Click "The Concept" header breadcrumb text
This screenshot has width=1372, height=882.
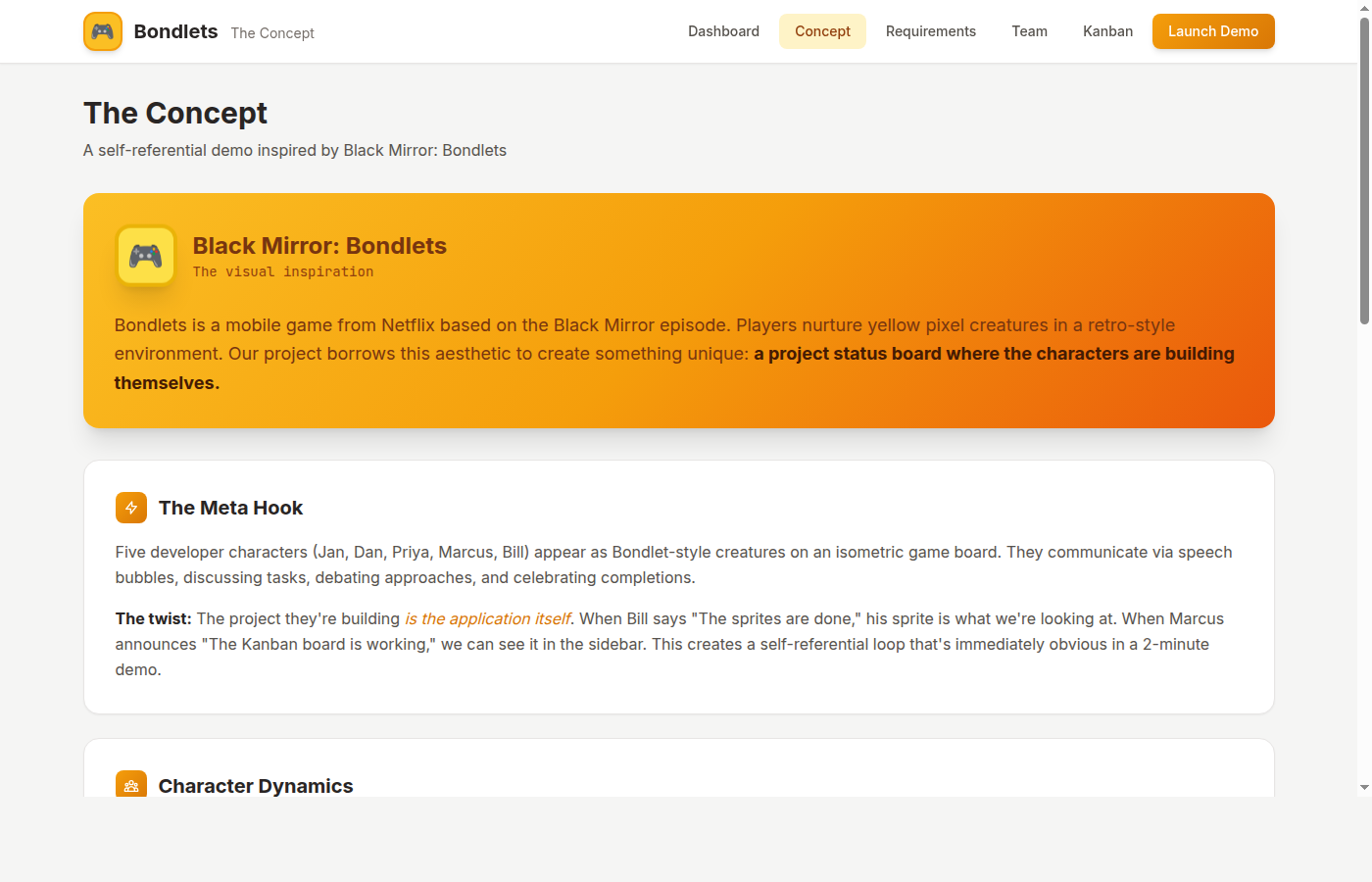(272, 33)
